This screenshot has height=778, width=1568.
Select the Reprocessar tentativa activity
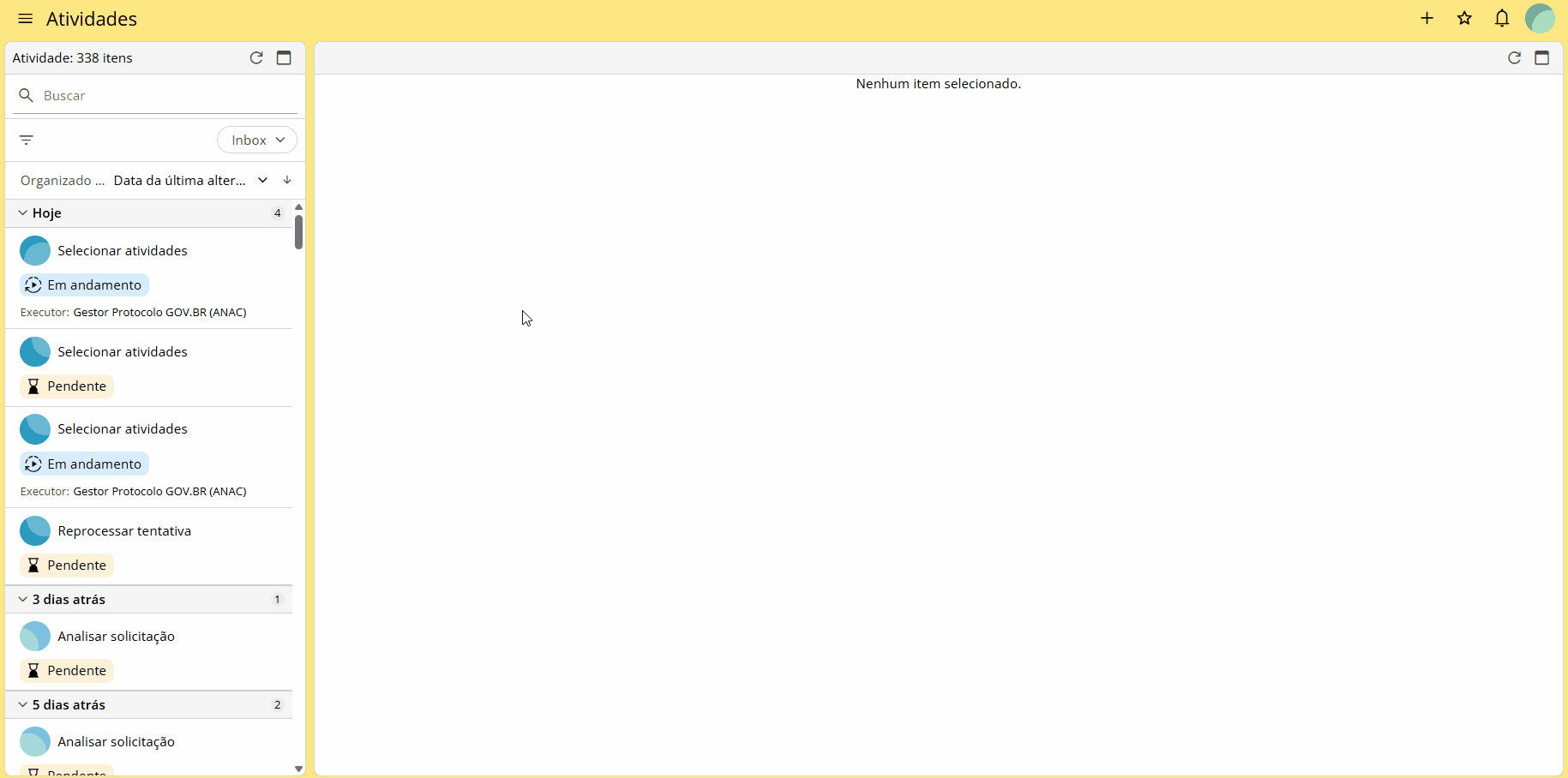[x=149, y=547]
